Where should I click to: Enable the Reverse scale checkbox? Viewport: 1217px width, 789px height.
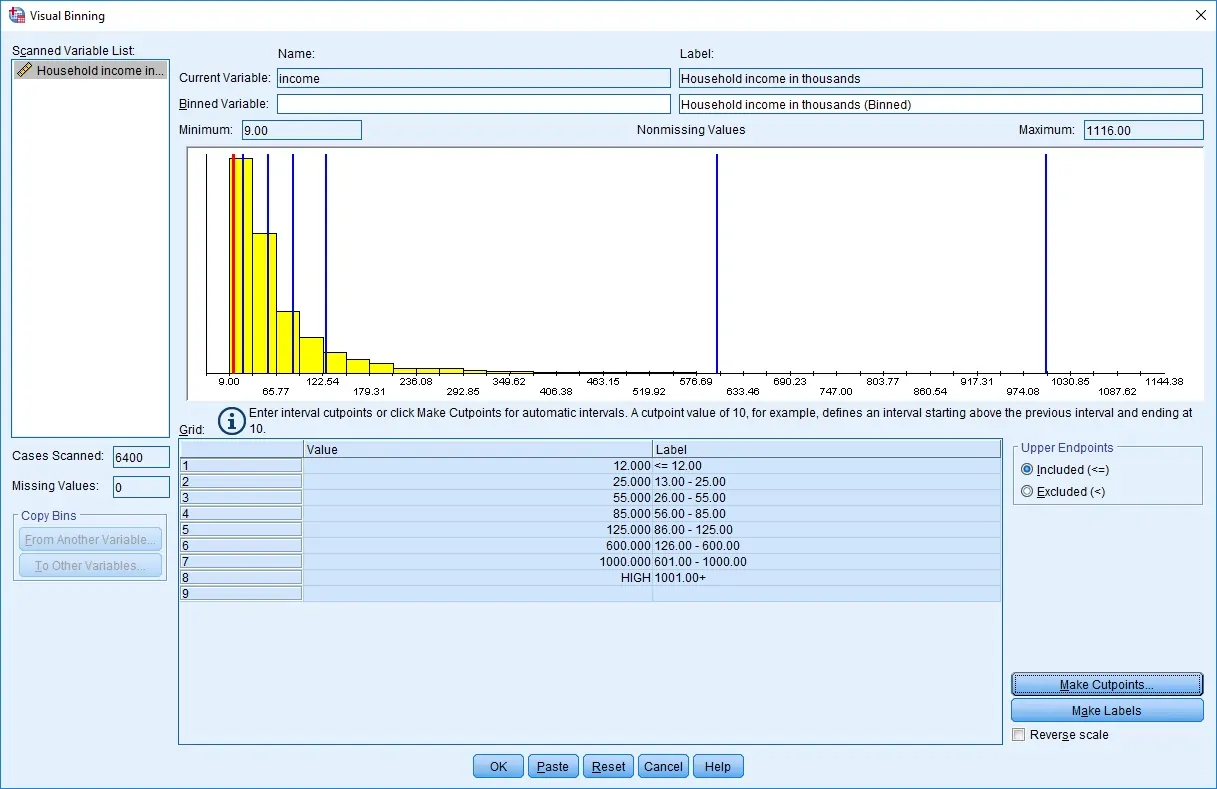pos(1019,735)
